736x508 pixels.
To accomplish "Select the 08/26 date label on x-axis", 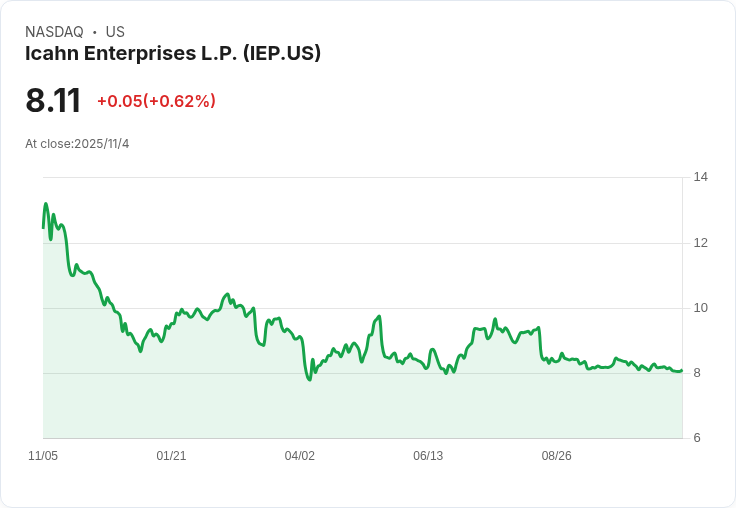I will 557,455.
